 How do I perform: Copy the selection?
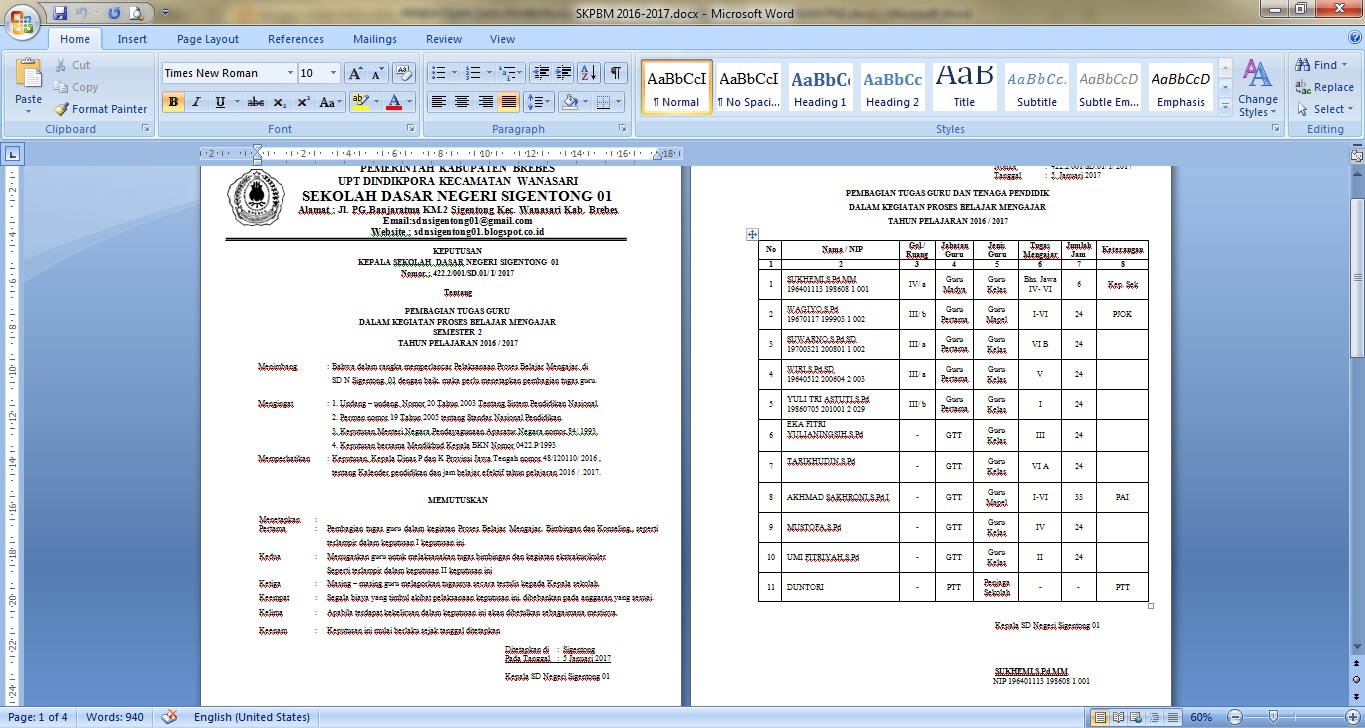[75, 87]
